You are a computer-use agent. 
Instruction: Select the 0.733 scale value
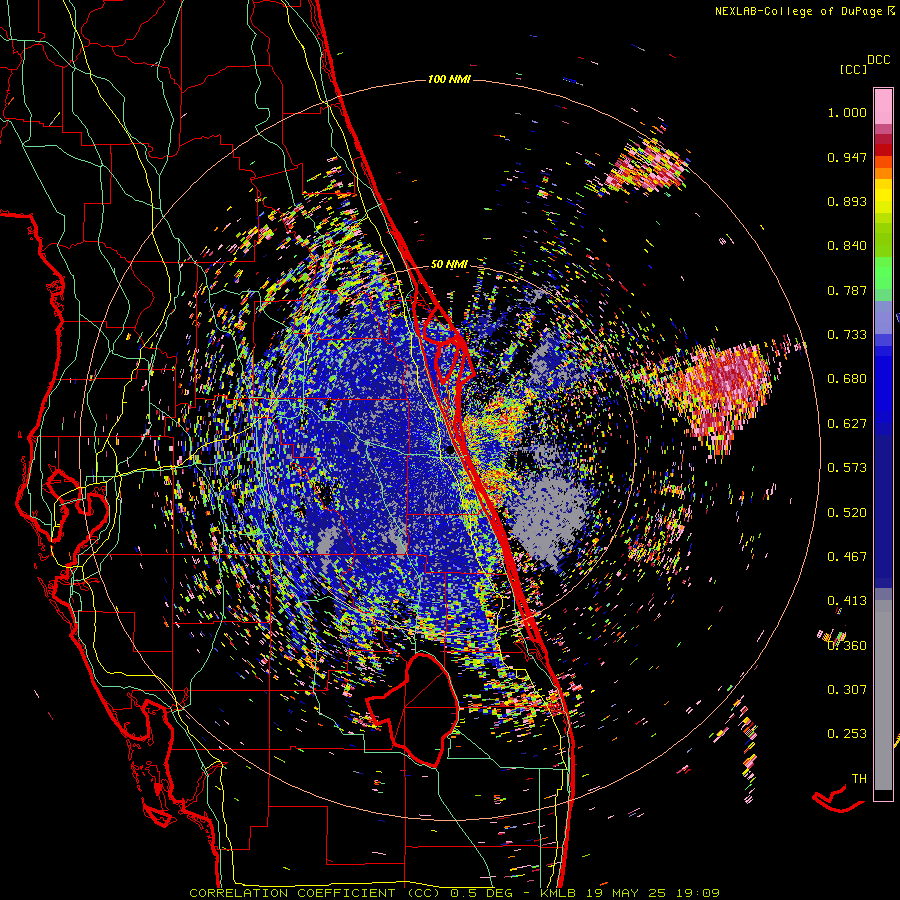coord(847,335)
